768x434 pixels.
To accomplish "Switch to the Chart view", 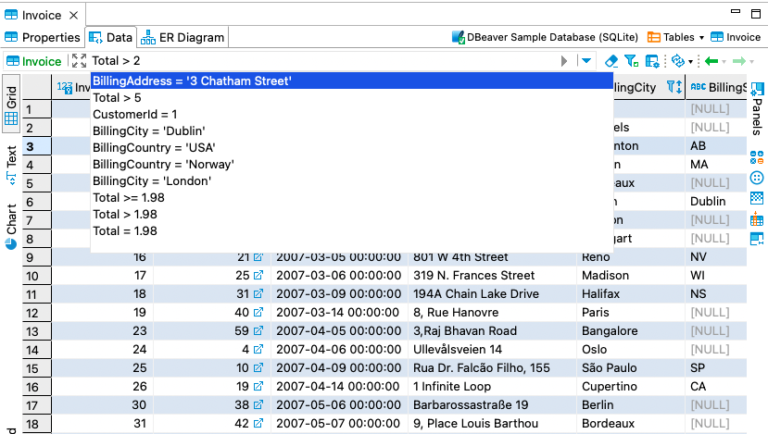I will click(11, 226).
